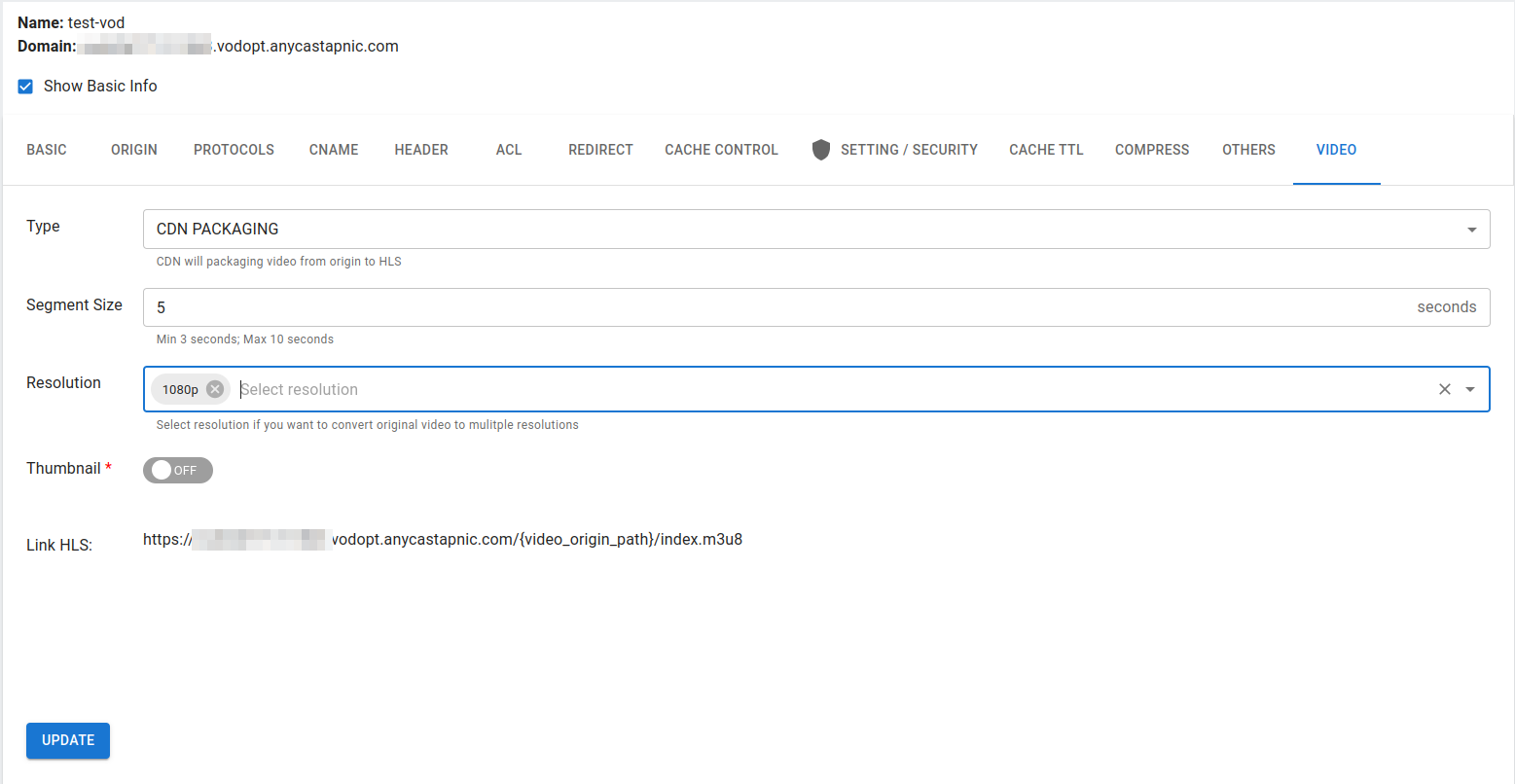Open the CACHE TTL tab
Image resolution: width=1515 pixels, height=784 pixels.
click(1046, 150)
